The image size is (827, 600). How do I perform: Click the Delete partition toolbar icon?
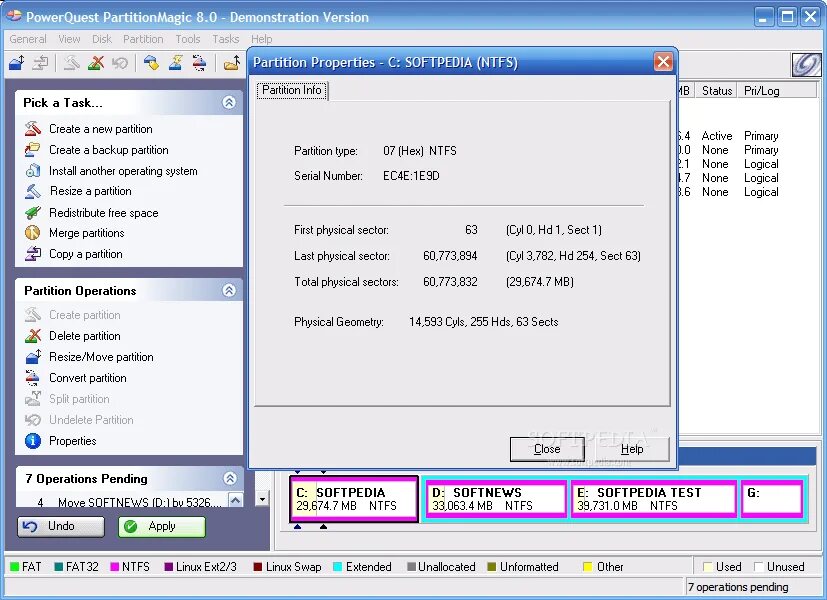click(96, 63)
